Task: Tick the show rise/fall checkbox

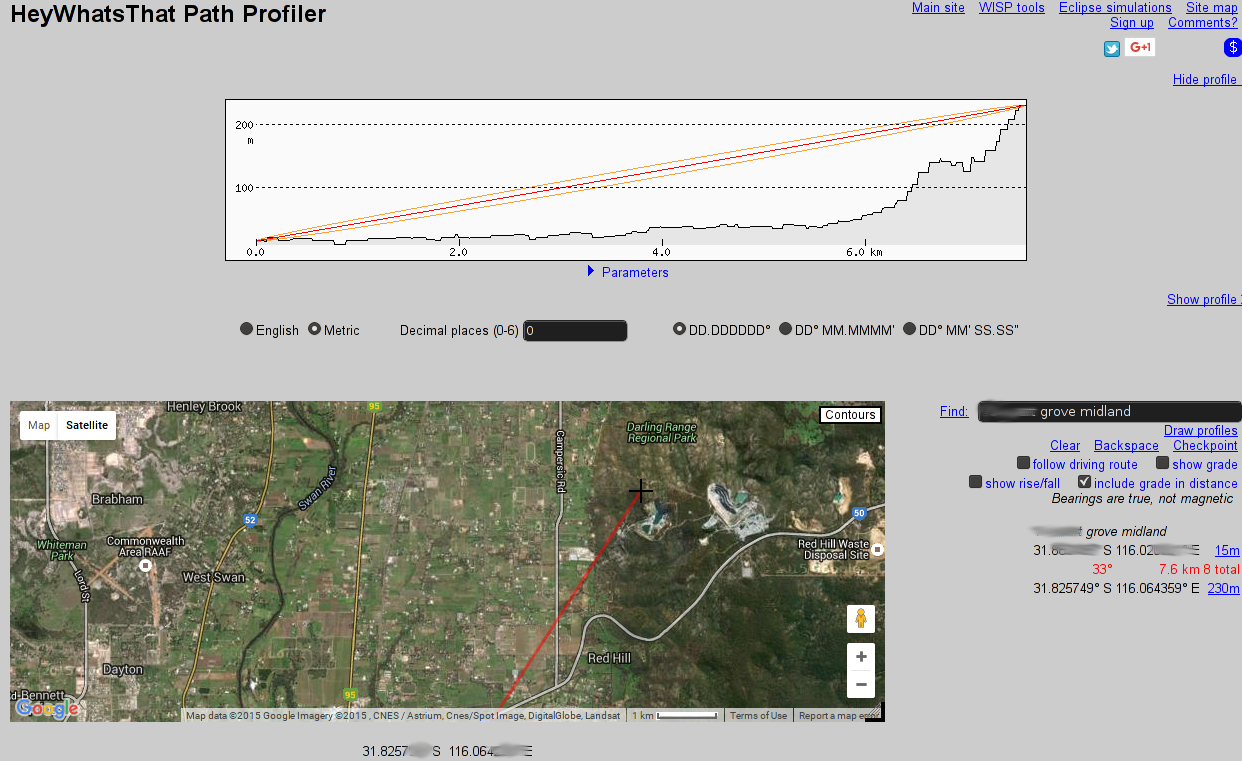Action: click(975, 482)
